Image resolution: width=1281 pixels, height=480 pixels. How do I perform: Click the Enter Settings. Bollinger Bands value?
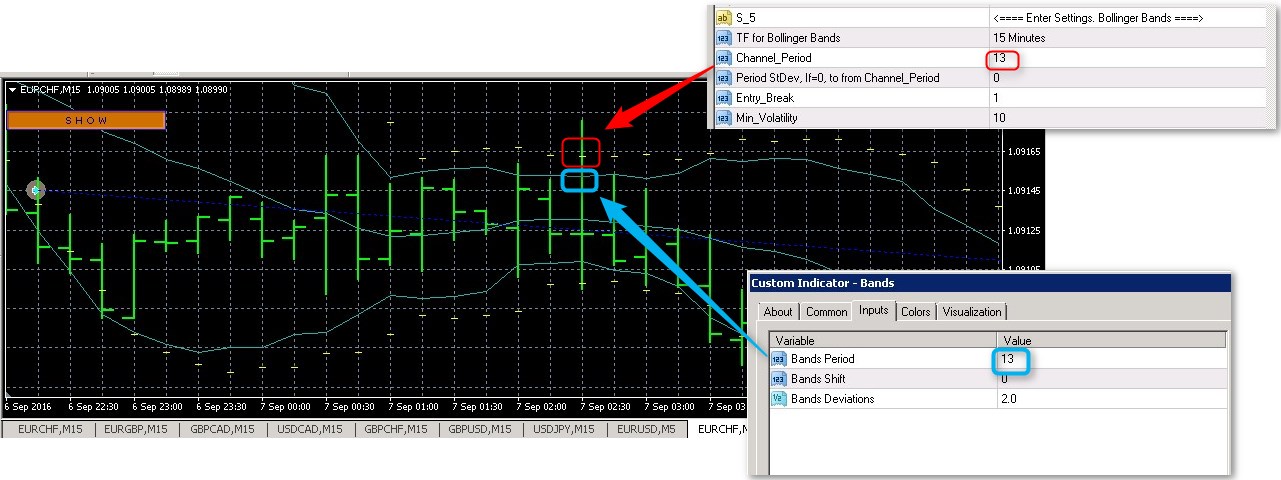(x=1098, y=18)
